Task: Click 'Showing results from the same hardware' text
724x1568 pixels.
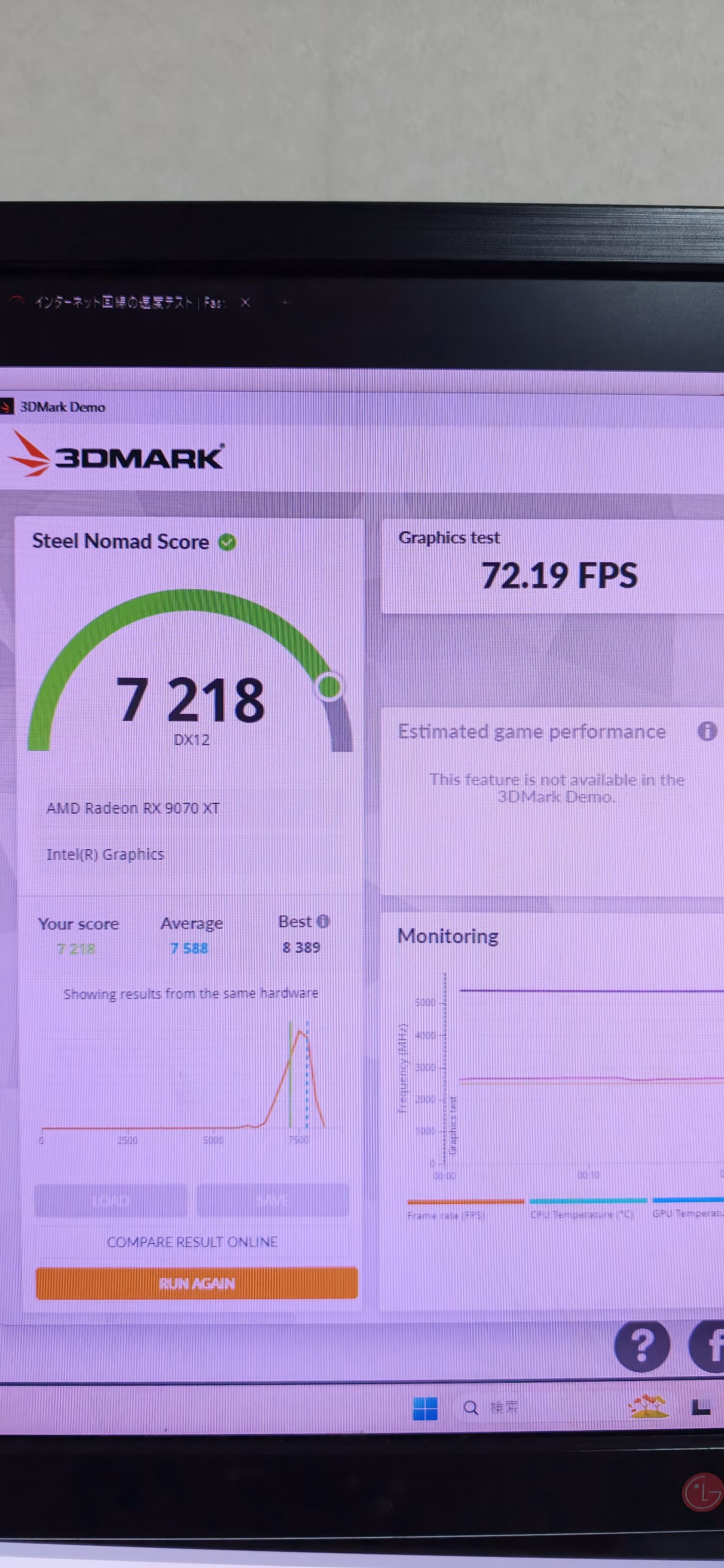Action: (x=190, y=993)
